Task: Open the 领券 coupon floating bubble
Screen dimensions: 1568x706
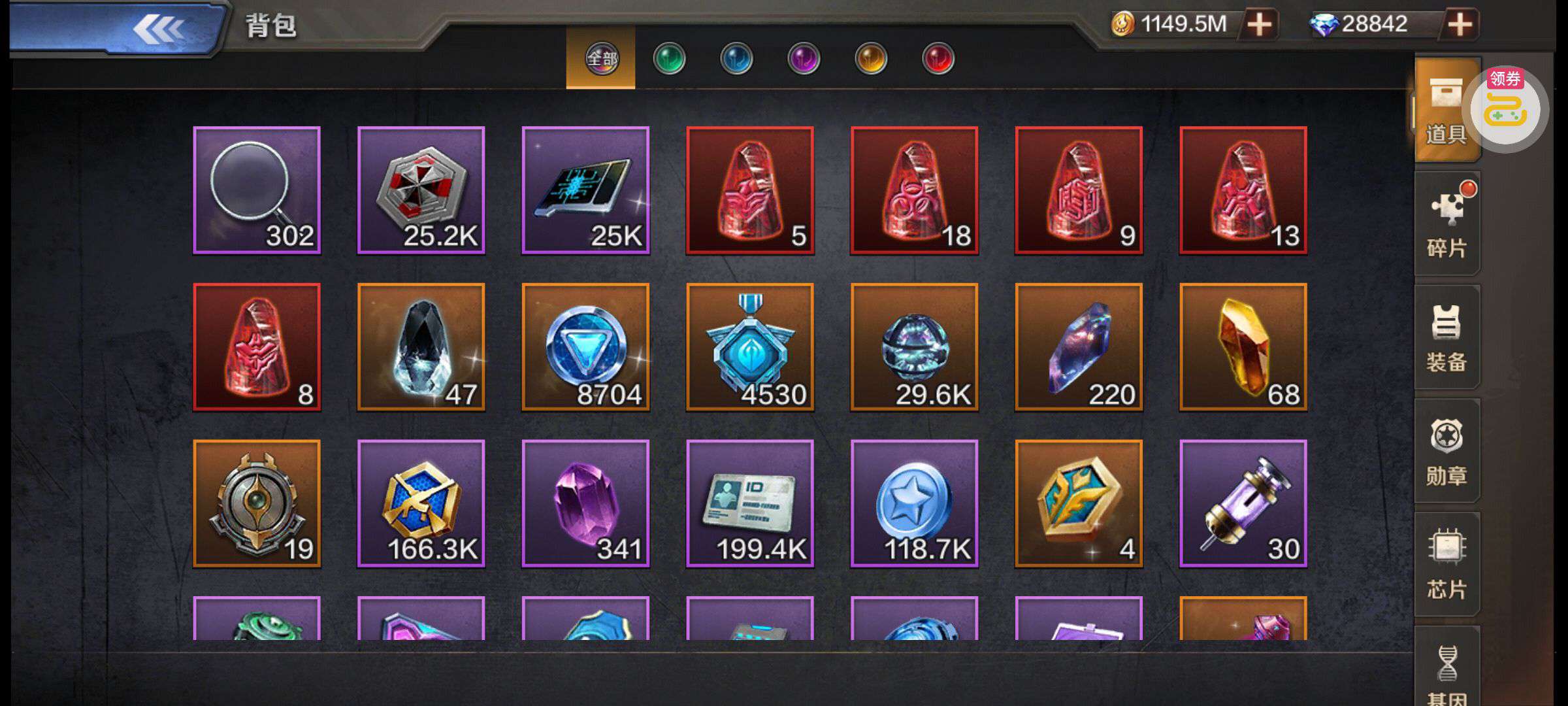Action: coord(1506,108)
